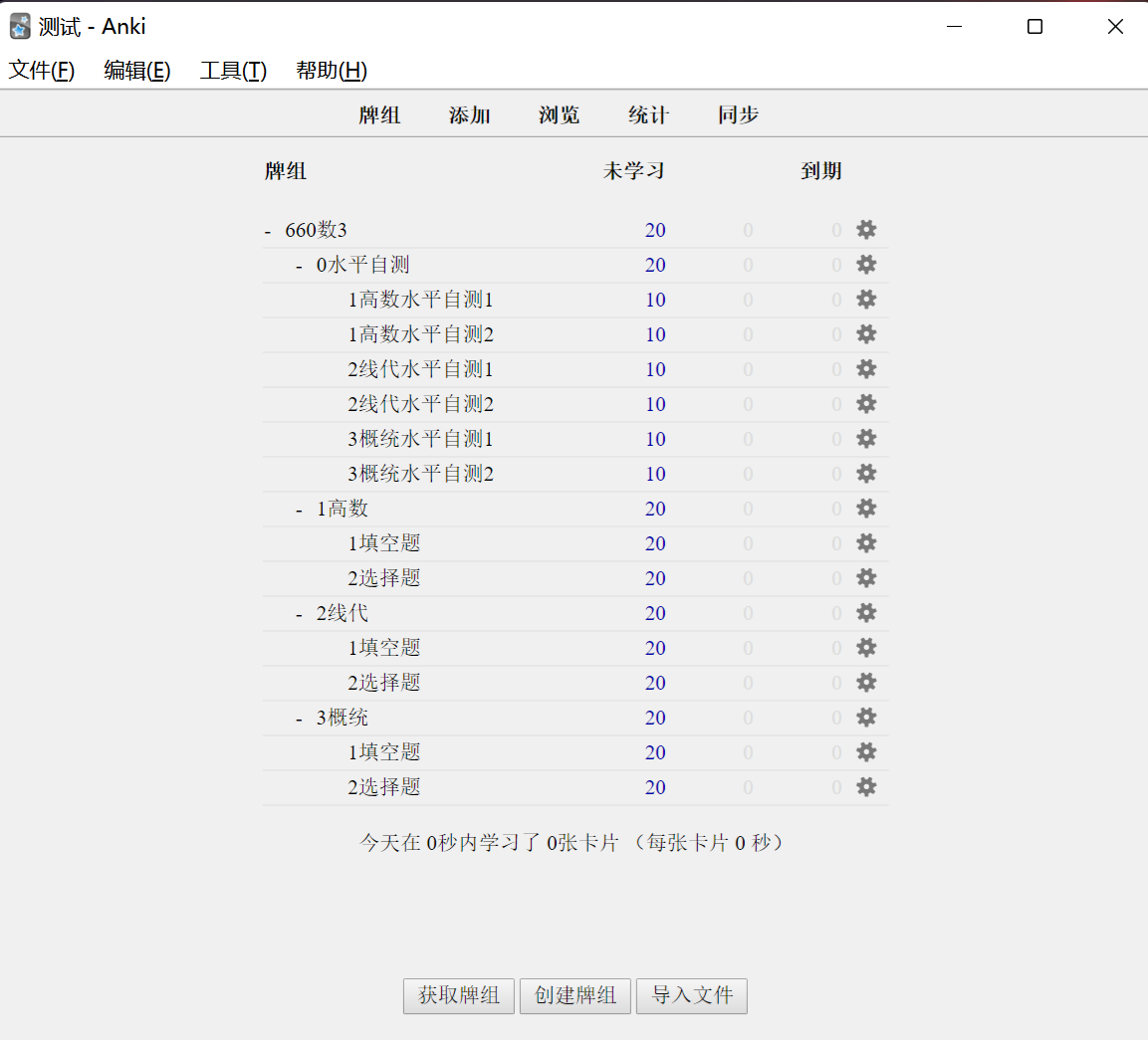
Task: Click new count 20 for 660数3
Action: (x=655, y=230)
